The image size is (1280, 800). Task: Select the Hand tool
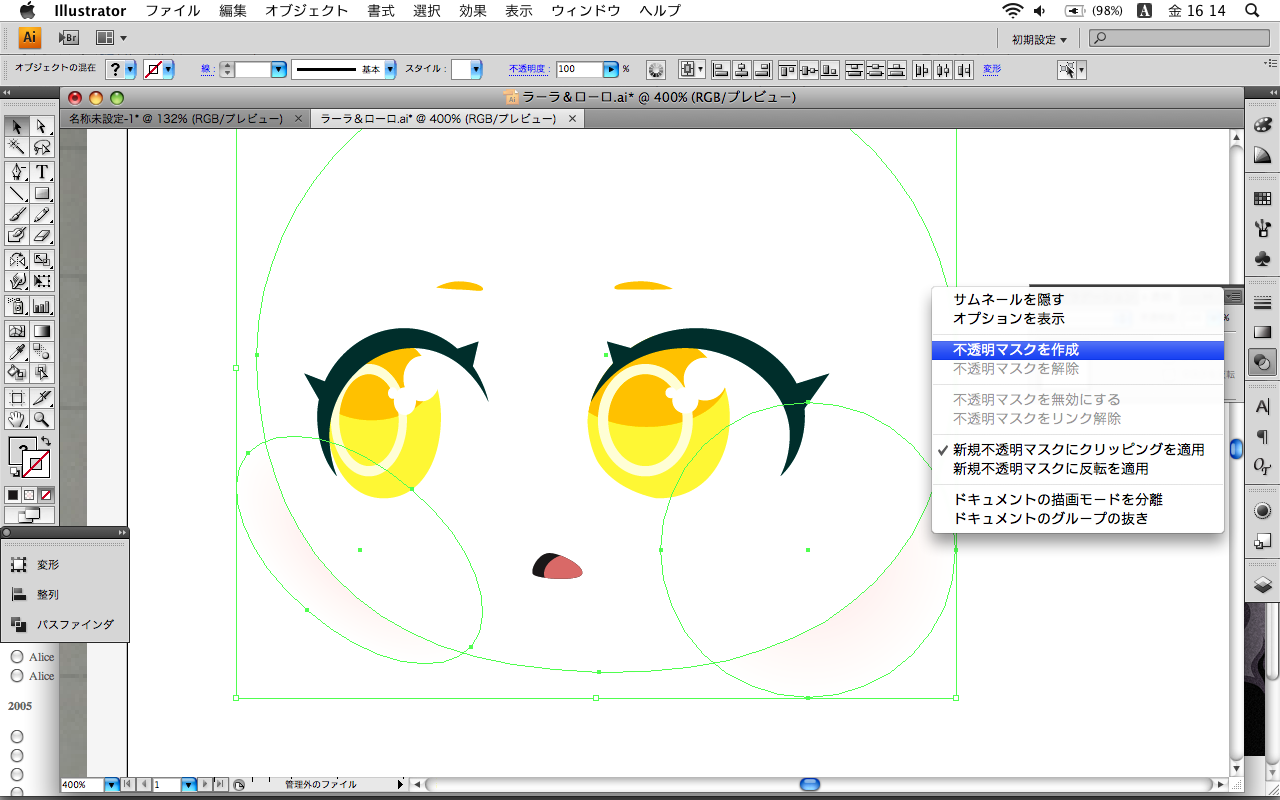click(x=17, y=419)
